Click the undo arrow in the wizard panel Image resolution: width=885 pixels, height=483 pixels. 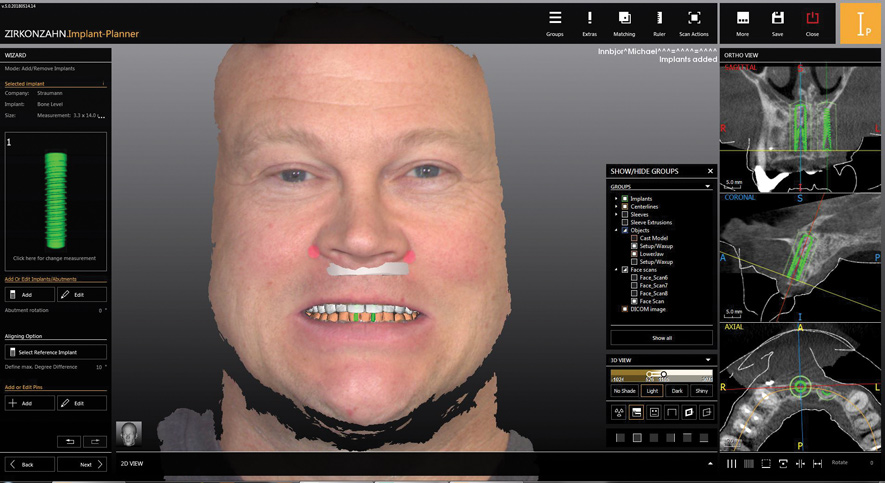click(68, 441)
